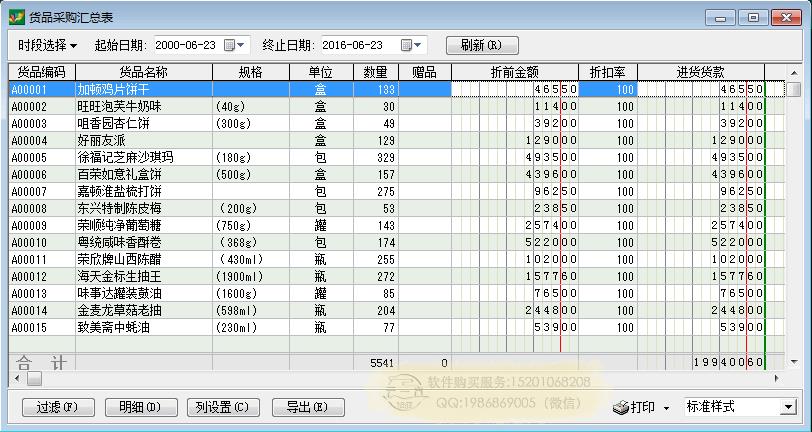
Task: Click the 导出(E) button
Action: click(x=306, y=407)
